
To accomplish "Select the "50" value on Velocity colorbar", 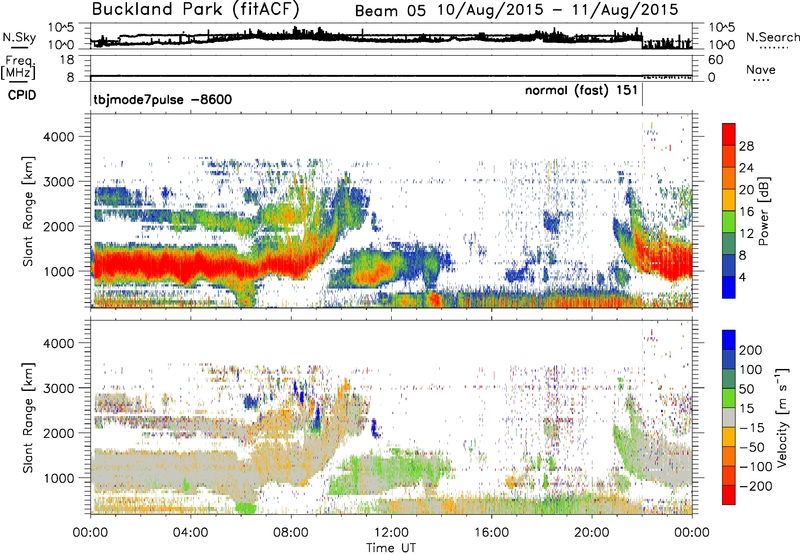I will (747, 389).
